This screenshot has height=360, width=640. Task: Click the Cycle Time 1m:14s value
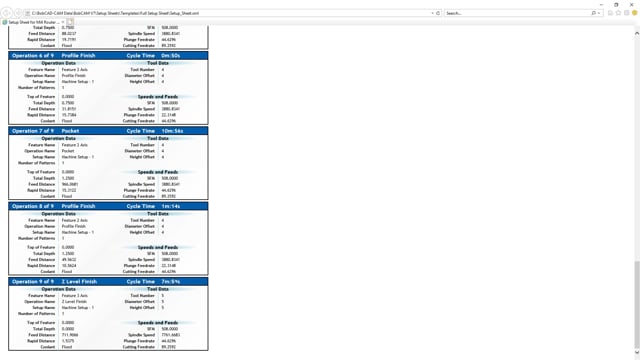click(171, 206)
